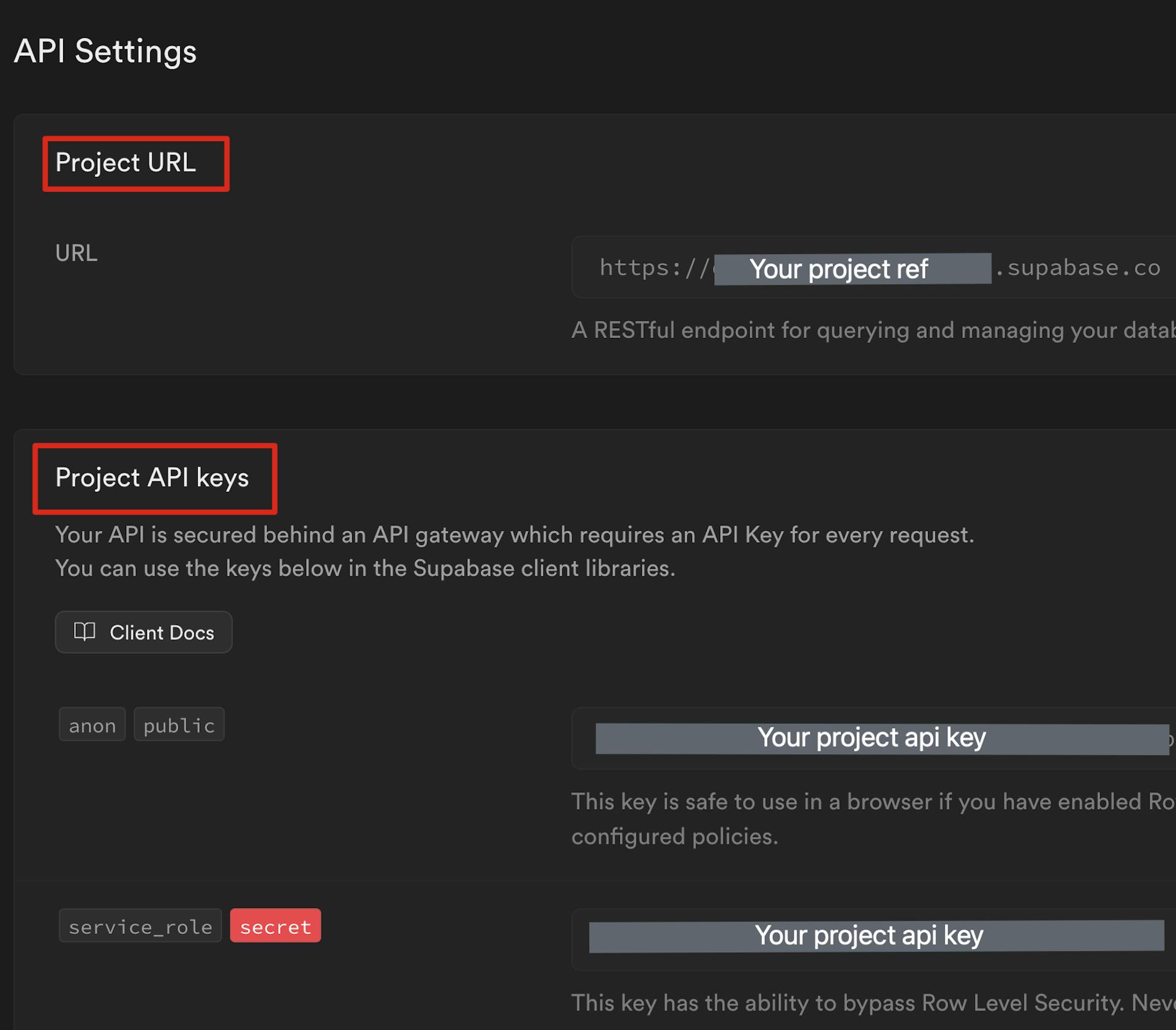Click the public tag badge
The image size is (1176, 1030).
click(179, 725)
